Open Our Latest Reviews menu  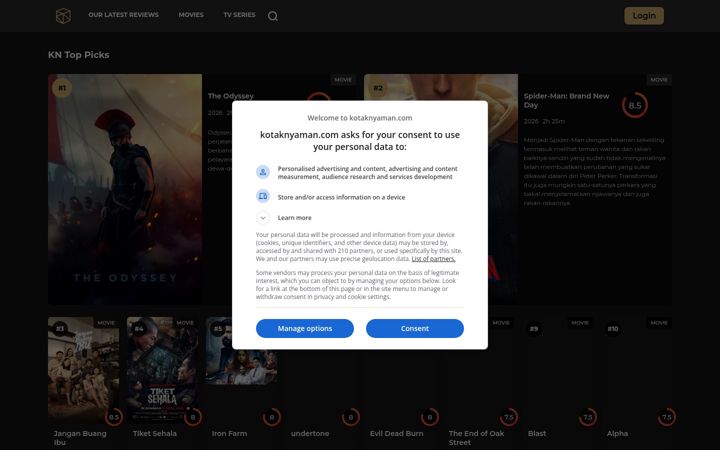(x=124, y=15)
